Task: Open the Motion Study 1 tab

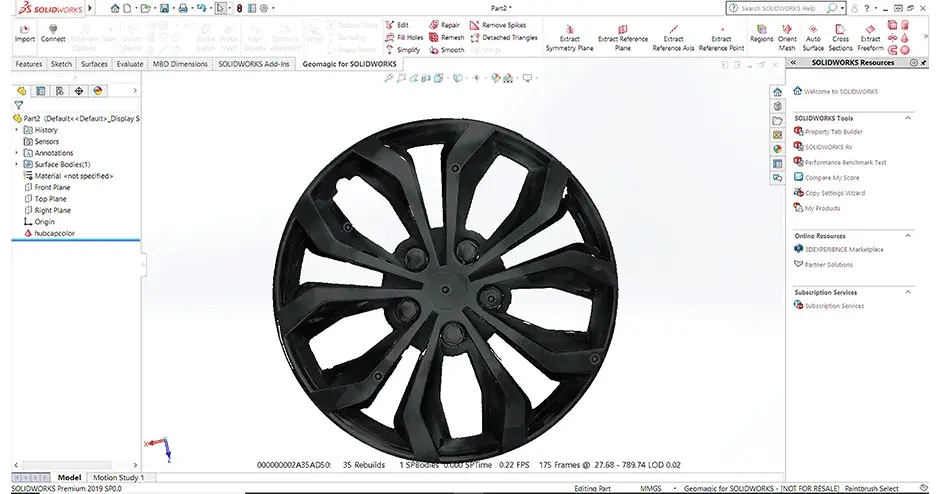Action: tap(118, 478)
